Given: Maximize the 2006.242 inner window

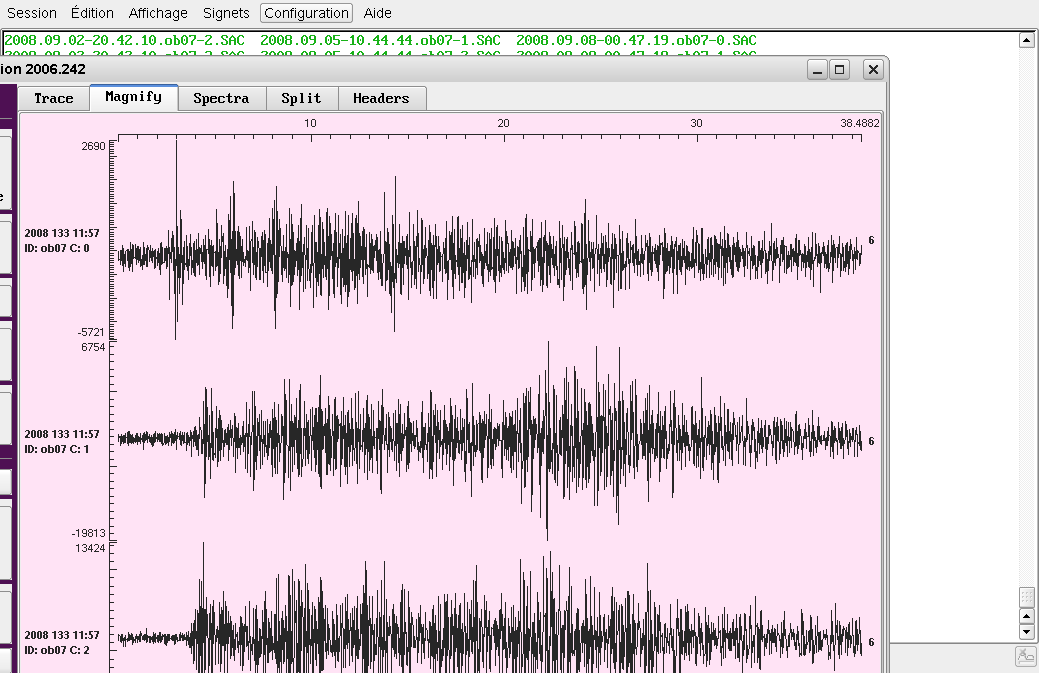Looking at the screenshot, I should tap(840, 70).
